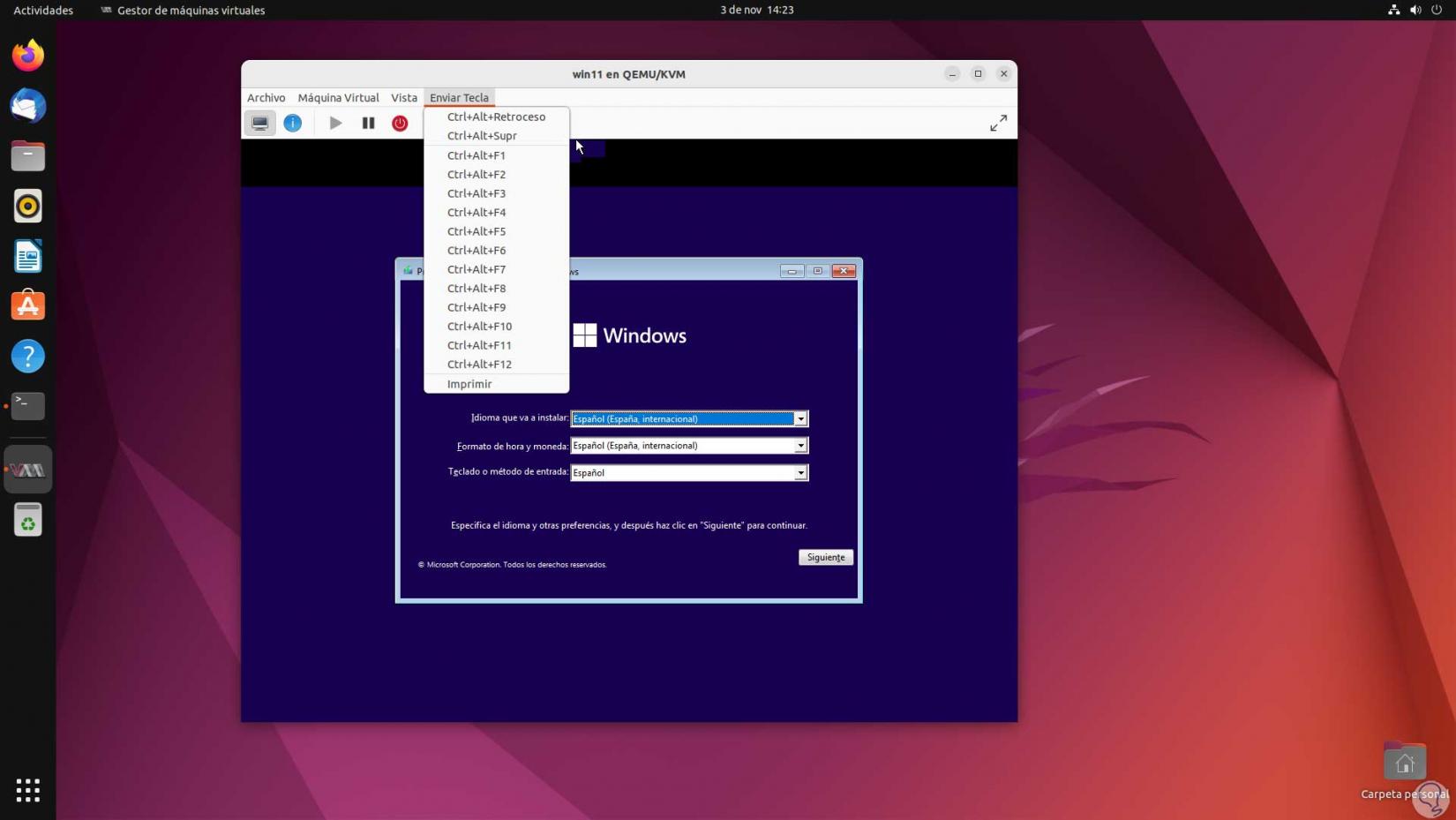The width and height of the screenshot is (1456, 820).
Task: Open Terminal from the dock
Action: pyautogui.click(x=28, y=406)
